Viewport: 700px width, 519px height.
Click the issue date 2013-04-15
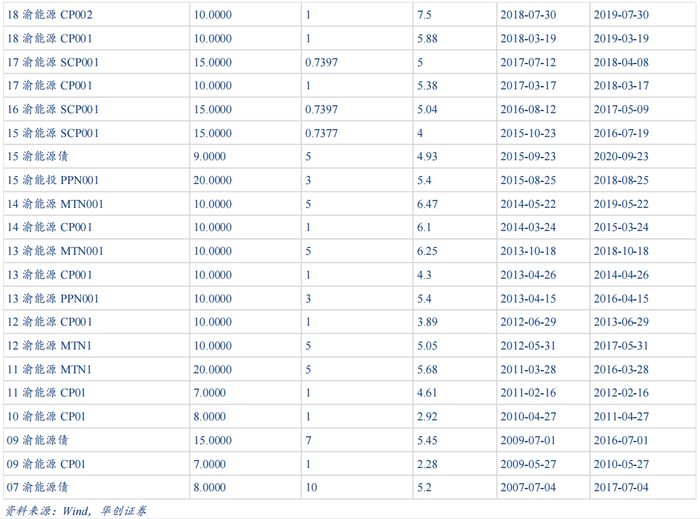tap(528, 299)
